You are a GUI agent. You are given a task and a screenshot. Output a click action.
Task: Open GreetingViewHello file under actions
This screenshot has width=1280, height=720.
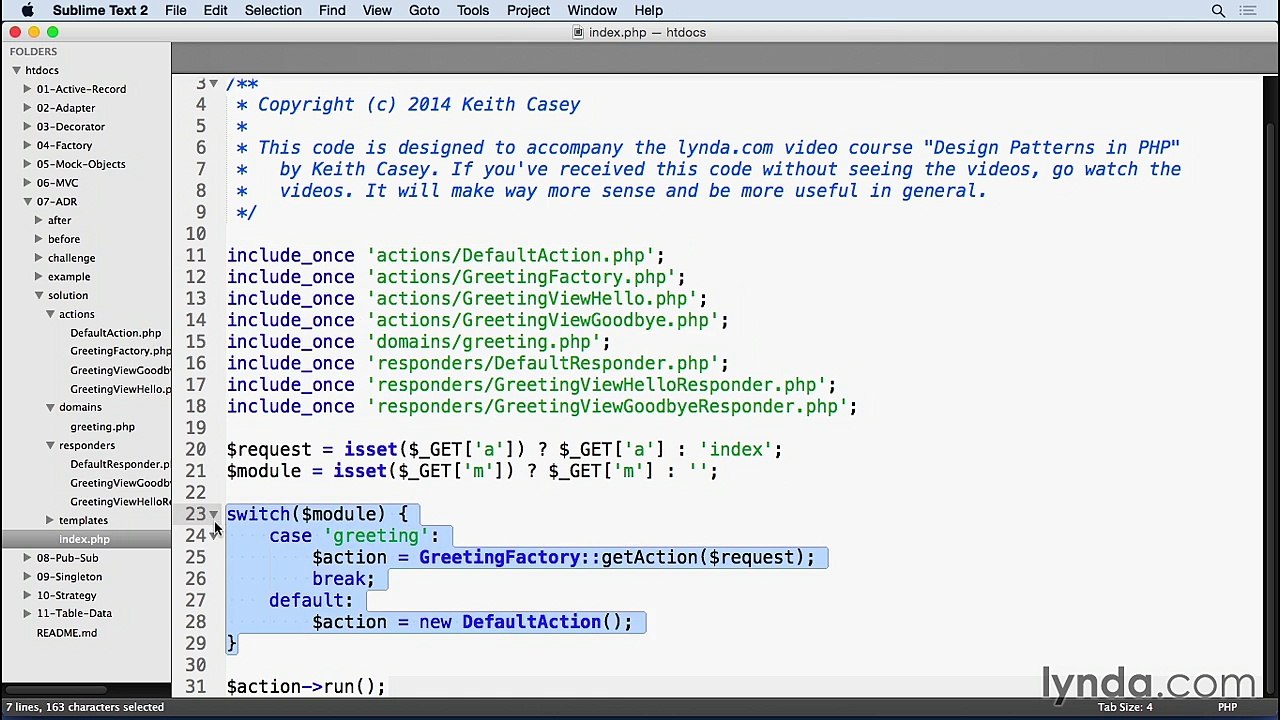point(120,389)
